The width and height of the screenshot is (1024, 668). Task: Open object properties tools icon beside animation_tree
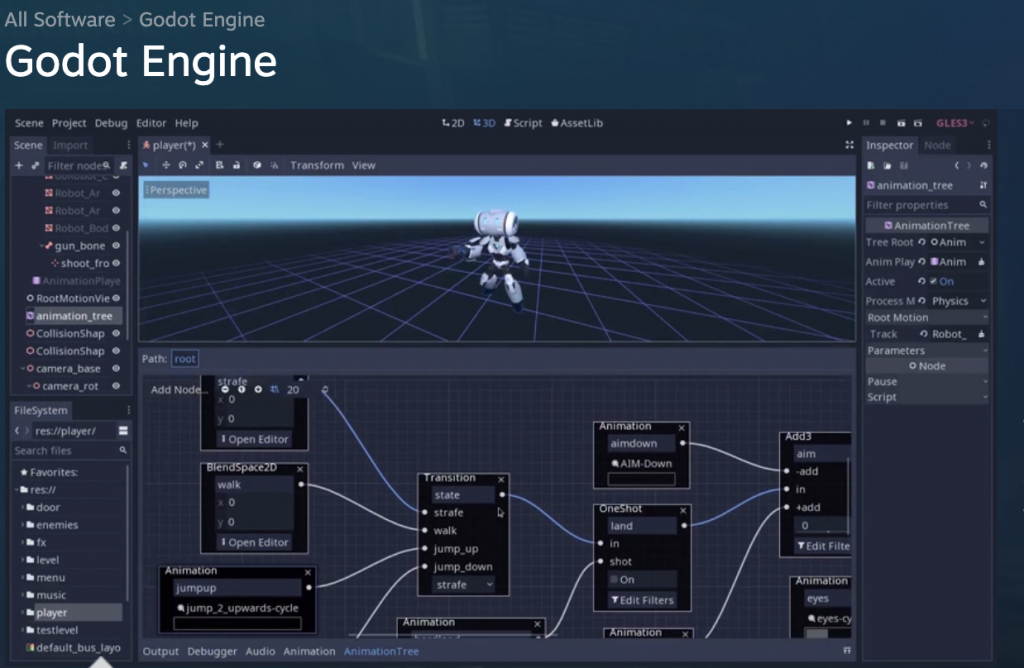click(x=983, y=185)
